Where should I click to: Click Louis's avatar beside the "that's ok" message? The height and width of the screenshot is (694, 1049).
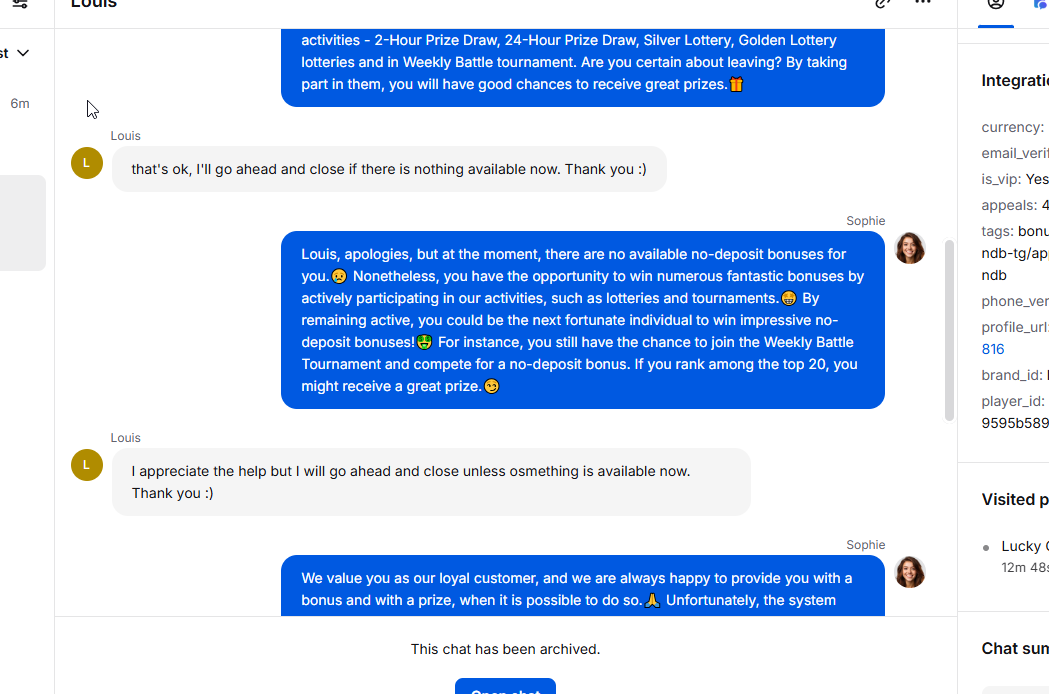(x=87, y=163)
